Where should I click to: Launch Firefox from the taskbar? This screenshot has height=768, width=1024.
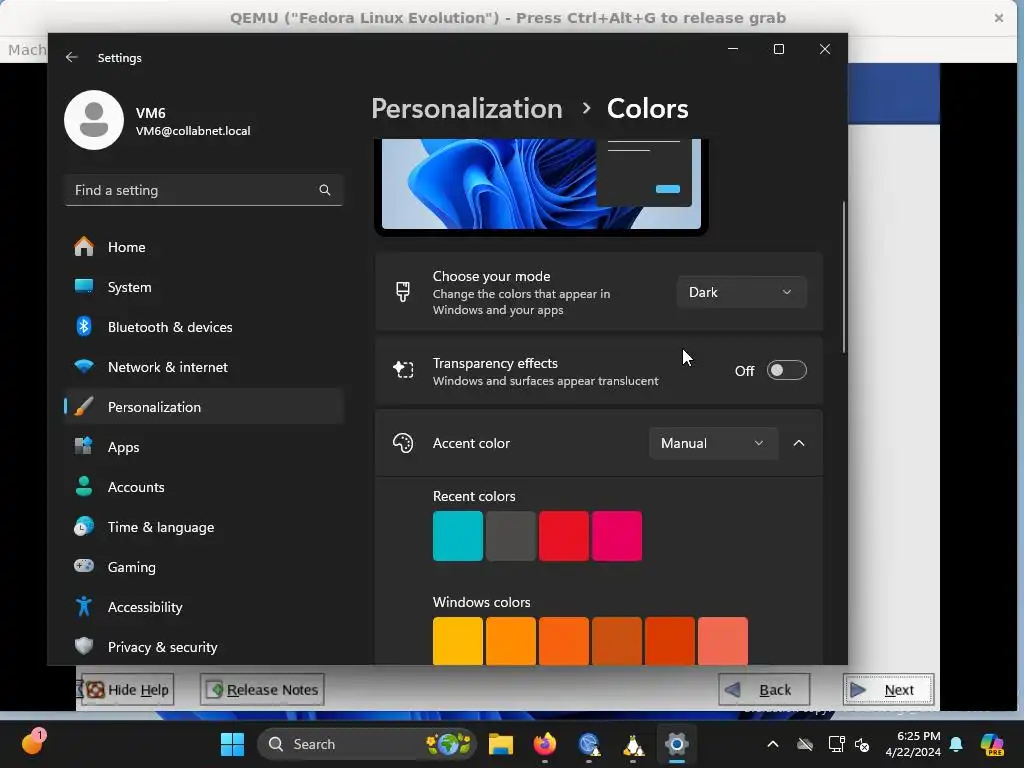pos(545,744)
